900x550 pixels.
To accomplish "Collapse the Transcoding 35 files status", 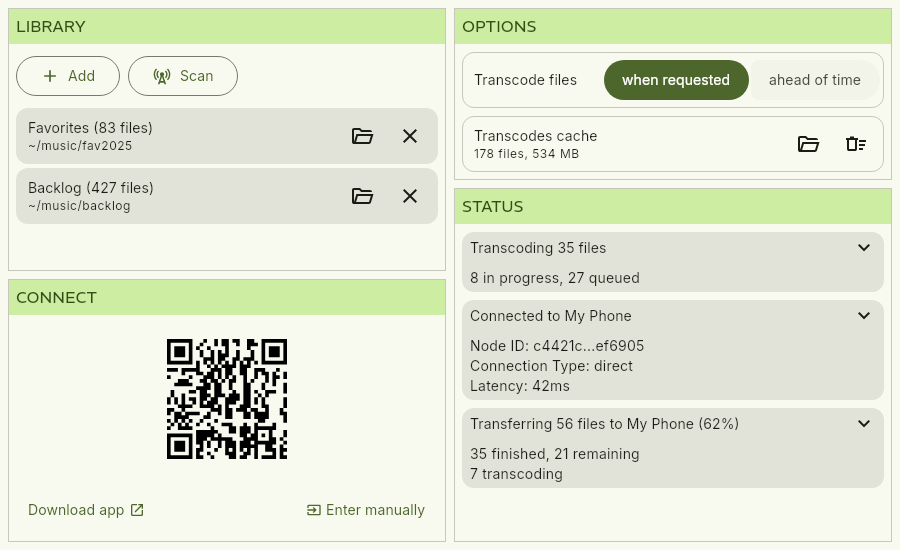I will (864, 248).
